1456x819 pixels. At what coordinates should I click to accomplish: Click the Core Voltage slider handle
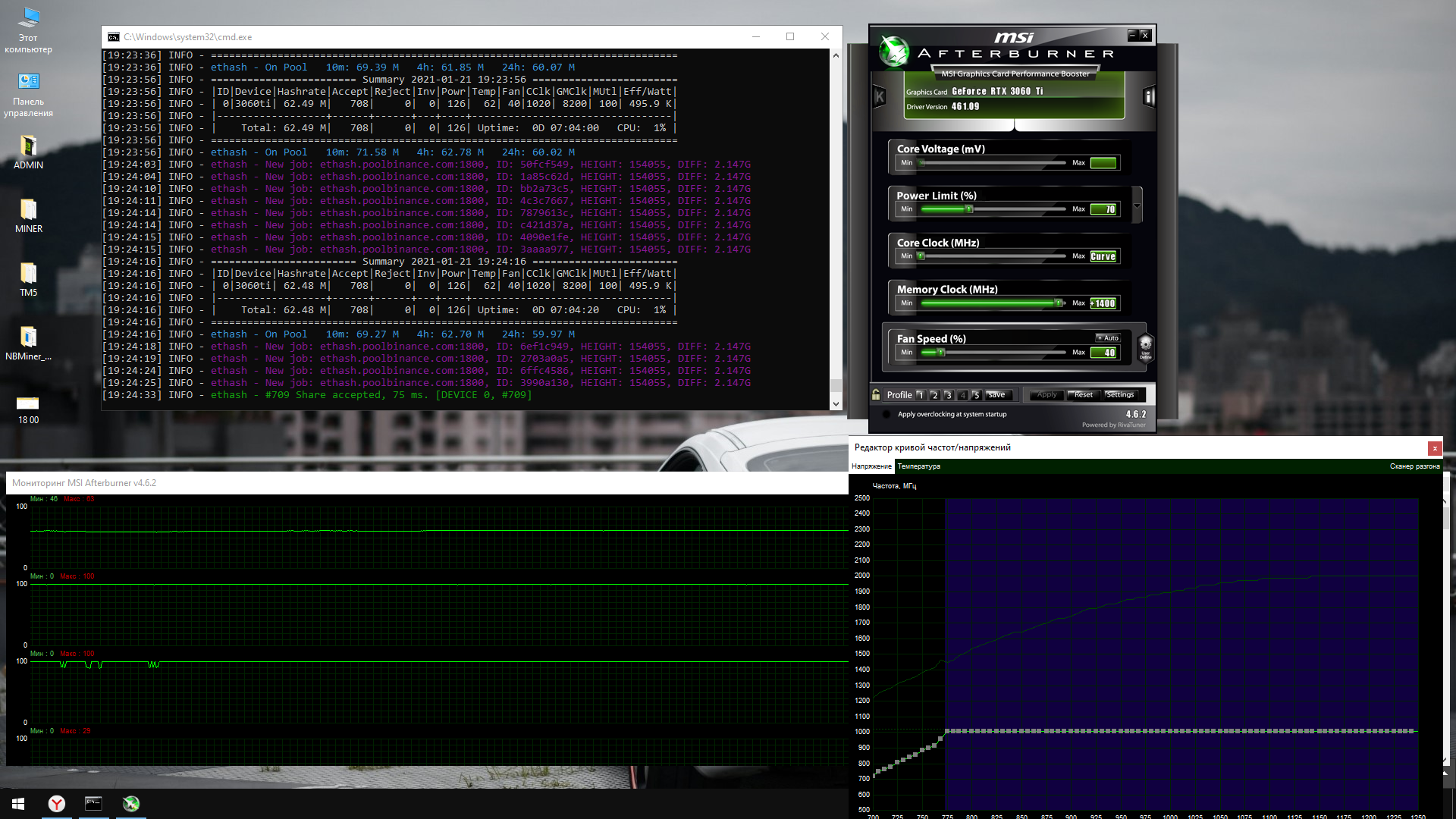[x=922, y=162]
